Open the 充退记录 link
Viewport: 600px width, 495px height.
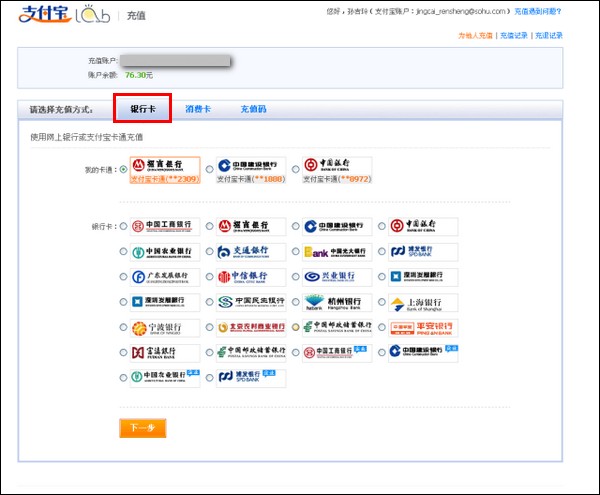[x=549, y=36]
